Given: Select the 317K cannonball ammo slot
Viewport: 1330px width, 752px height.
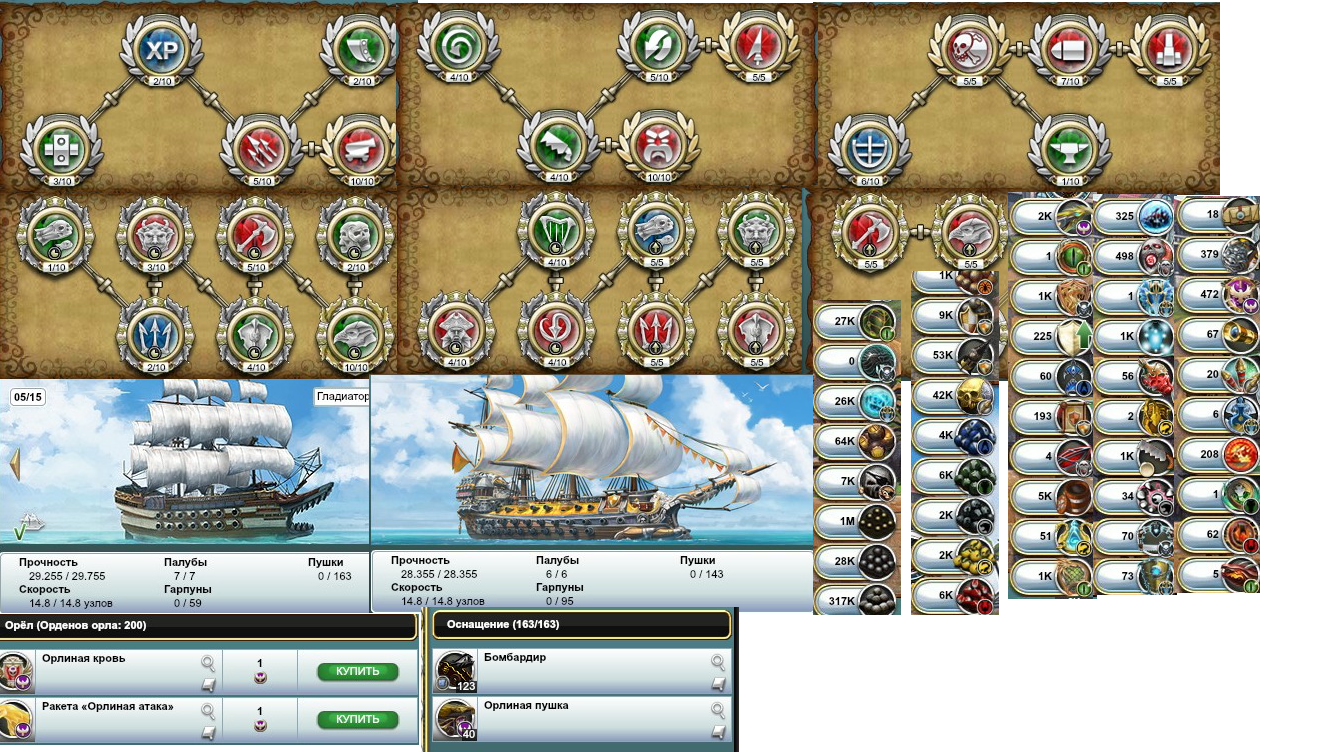Looking at the screenshot, I should click(x=855, y=601).
